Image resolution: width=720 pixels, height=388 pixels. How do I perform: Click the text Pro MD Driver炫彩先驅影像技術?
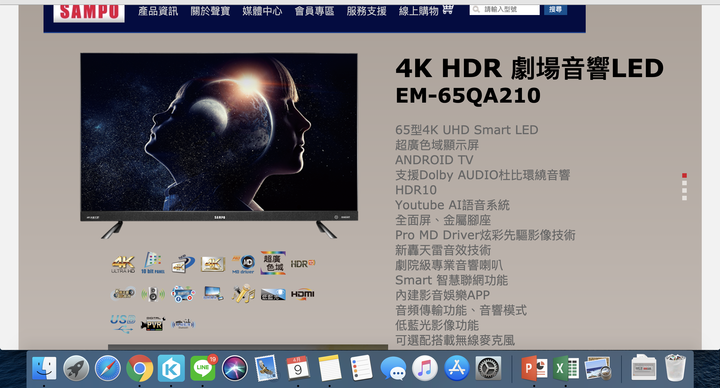[x=485, y=235]
